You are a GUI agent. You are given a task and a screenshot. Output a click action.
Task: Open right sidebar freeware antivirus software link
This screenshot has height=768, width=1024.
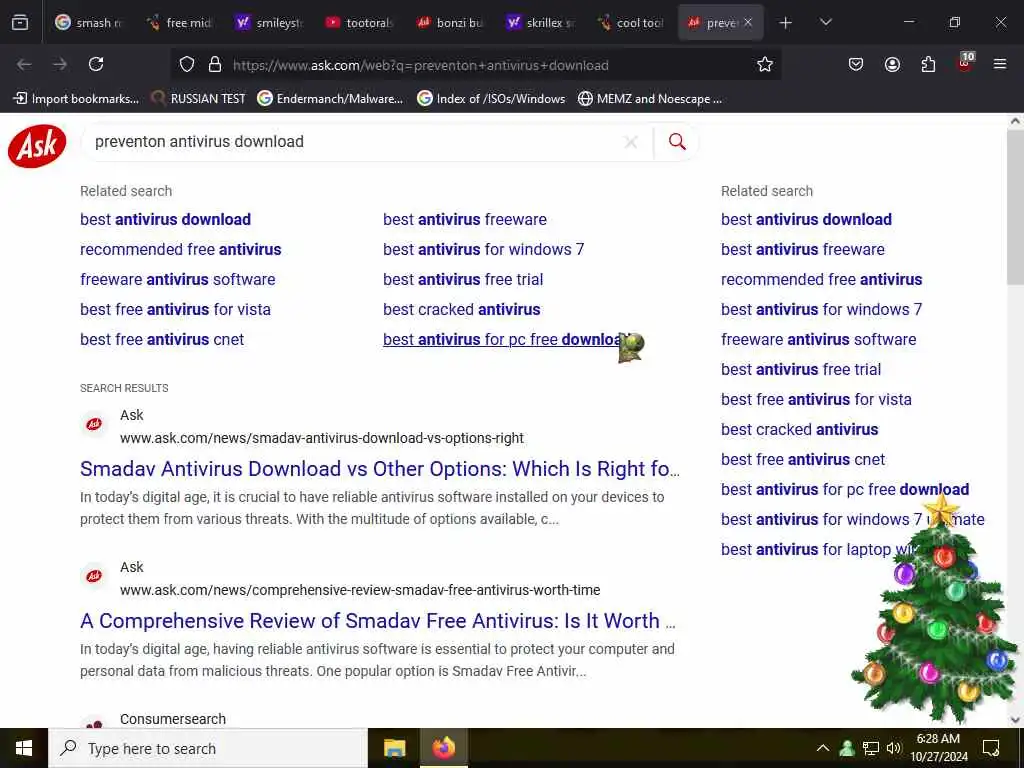coord(818,340)
